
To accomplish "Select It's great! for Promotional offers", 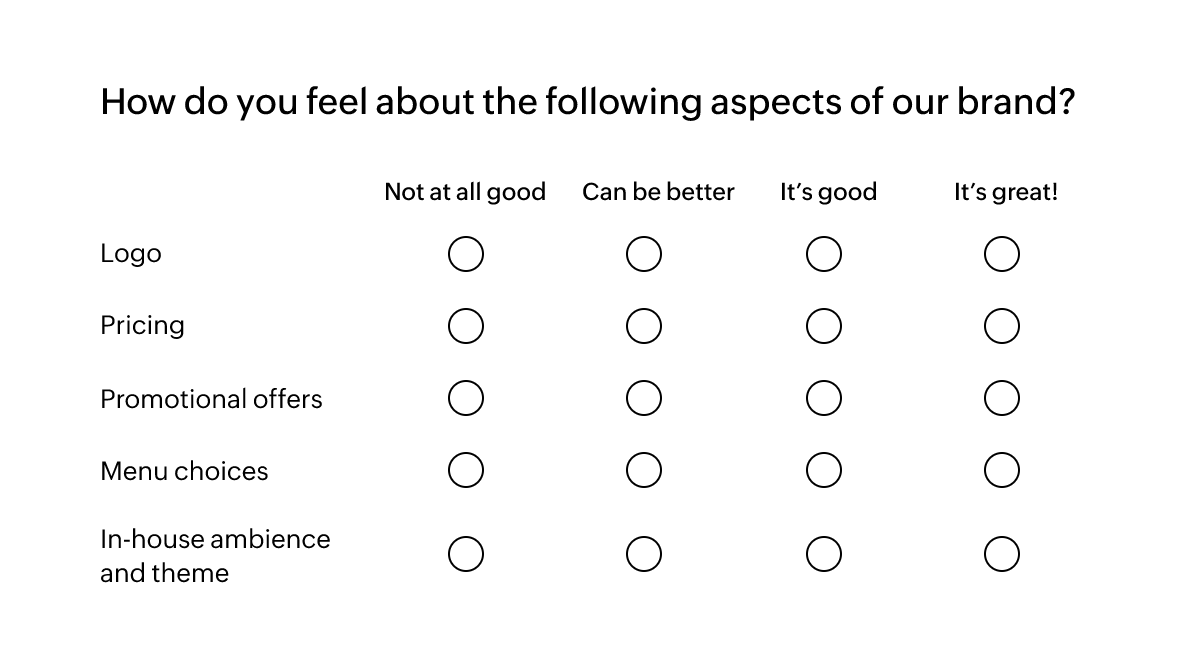I will [1002, 398].
